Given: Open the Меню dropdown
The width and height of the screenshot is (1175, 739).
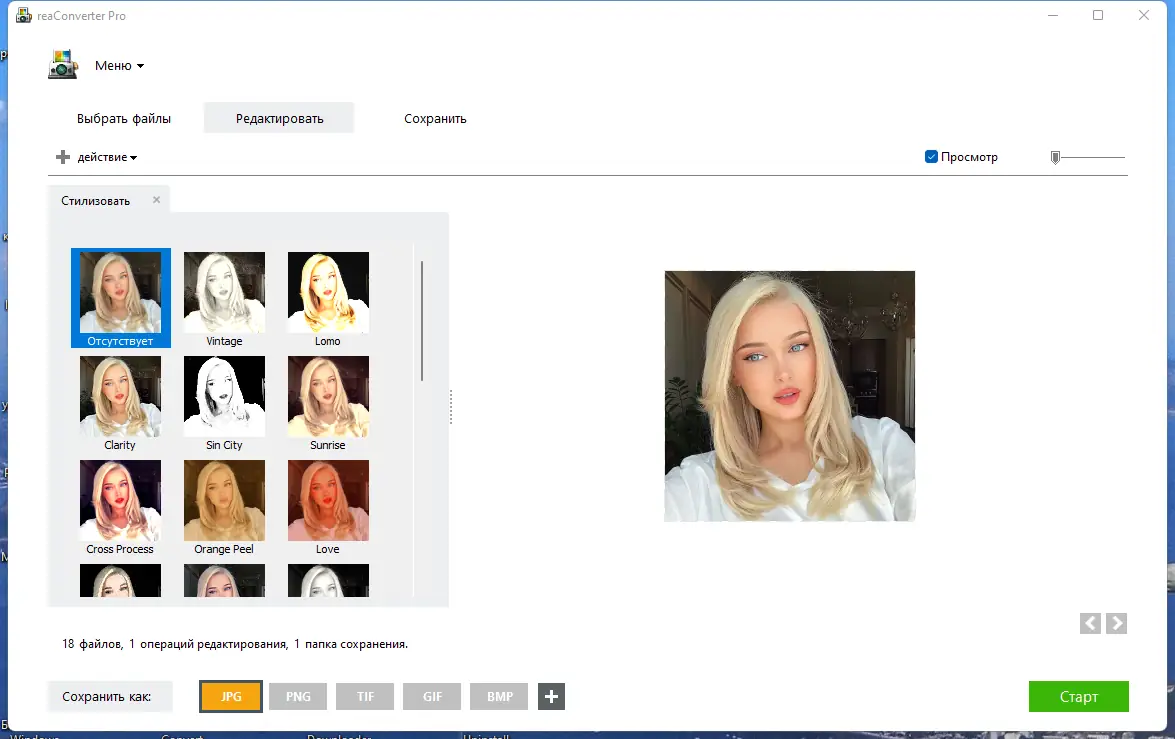Looking at the screenshot, I should point(119,66).
